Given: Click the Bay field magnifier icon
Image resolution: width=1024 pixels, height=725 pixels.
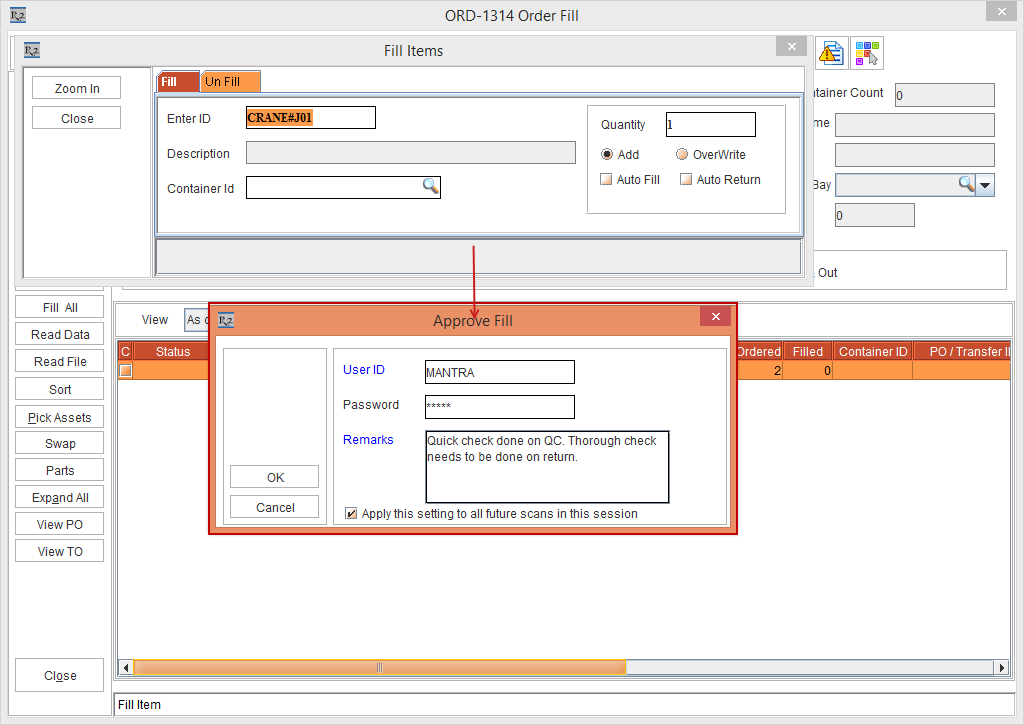Looking at the screenshot, I should tap(966, 184).
